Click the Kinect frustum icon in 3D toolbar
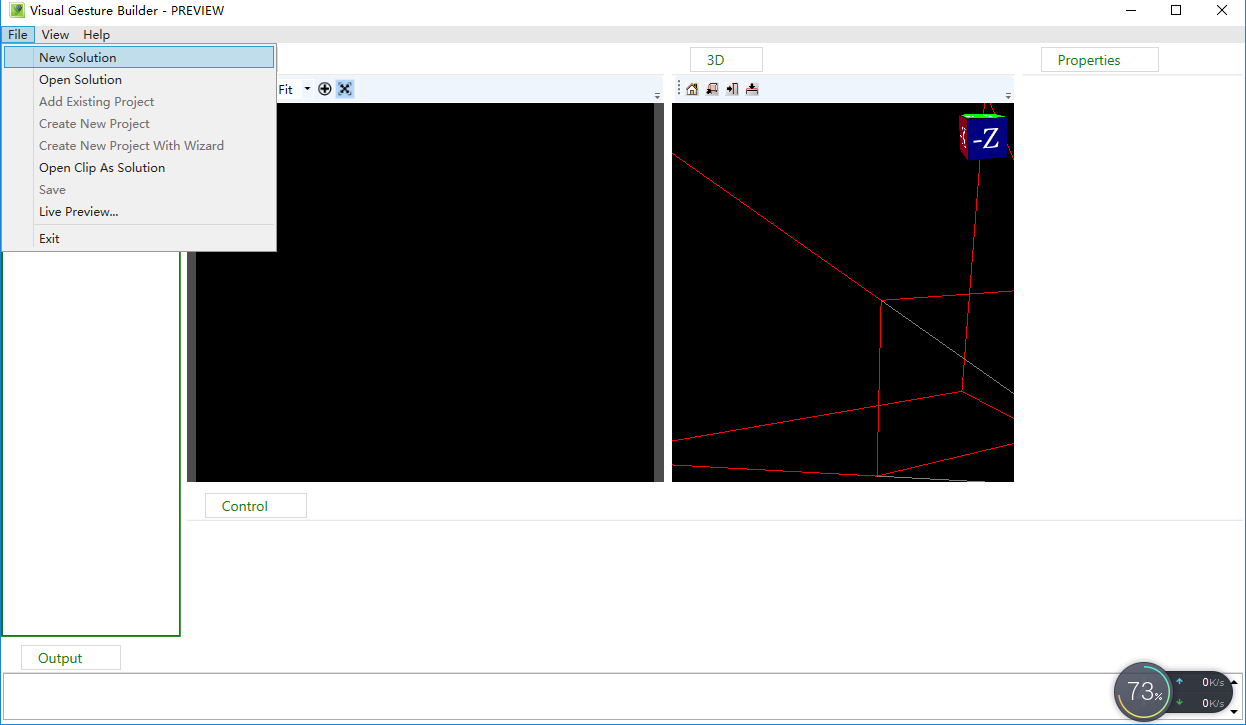The width and height of the screenshot is (1246, 725). tap(712, 88)
